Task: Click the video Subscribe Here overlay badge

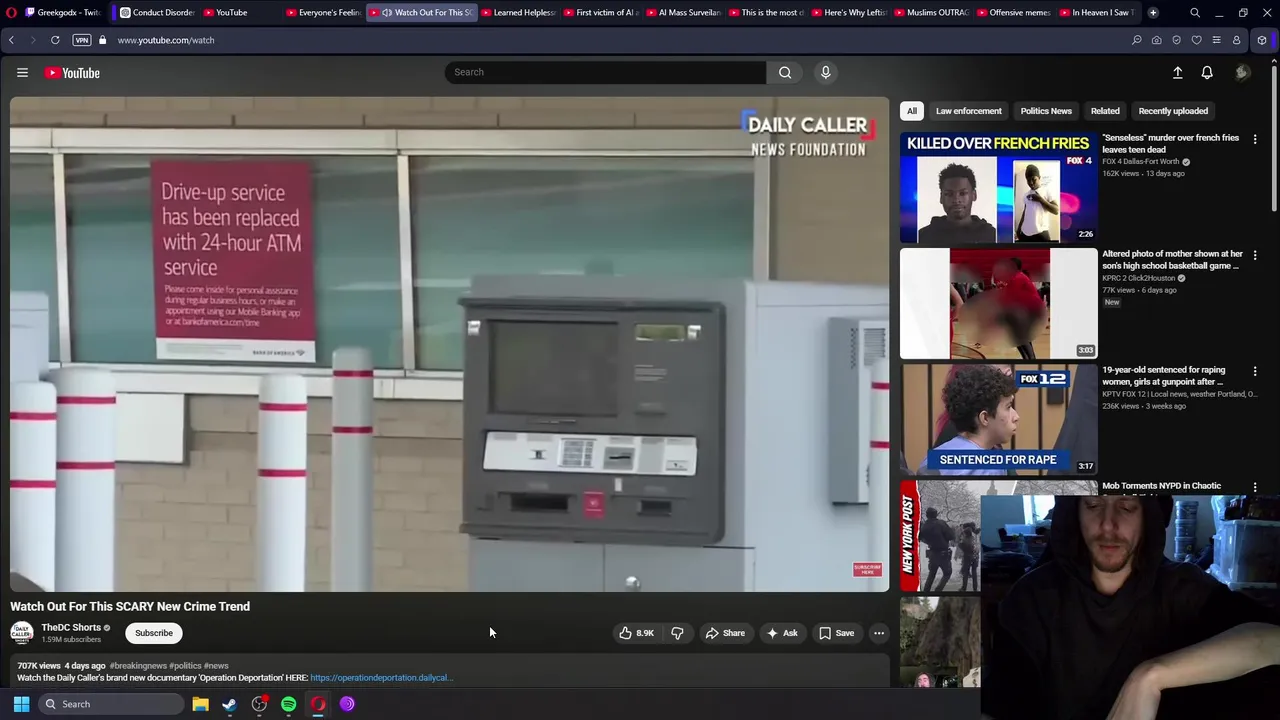Action: (867, 569)
